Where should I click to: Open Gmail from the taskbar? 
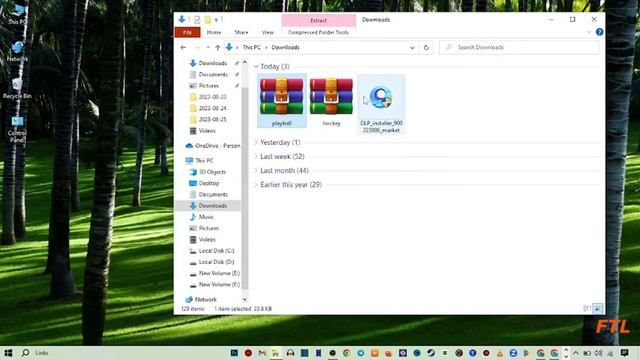(x=262, y=353)
